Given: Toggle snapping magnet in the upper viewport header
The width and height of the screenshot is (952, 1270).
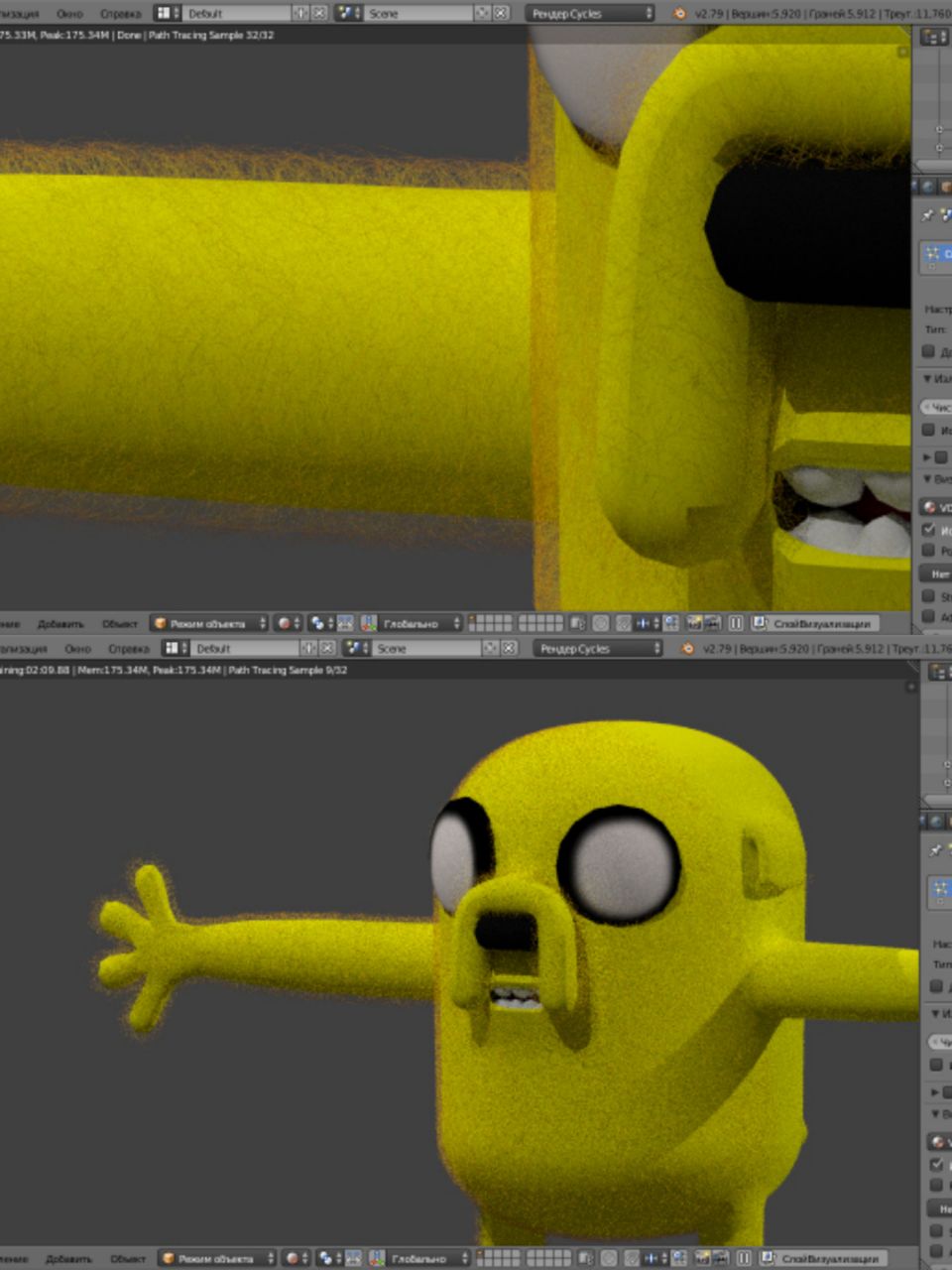Looking at the screenshot, I should tap(623, 623).
